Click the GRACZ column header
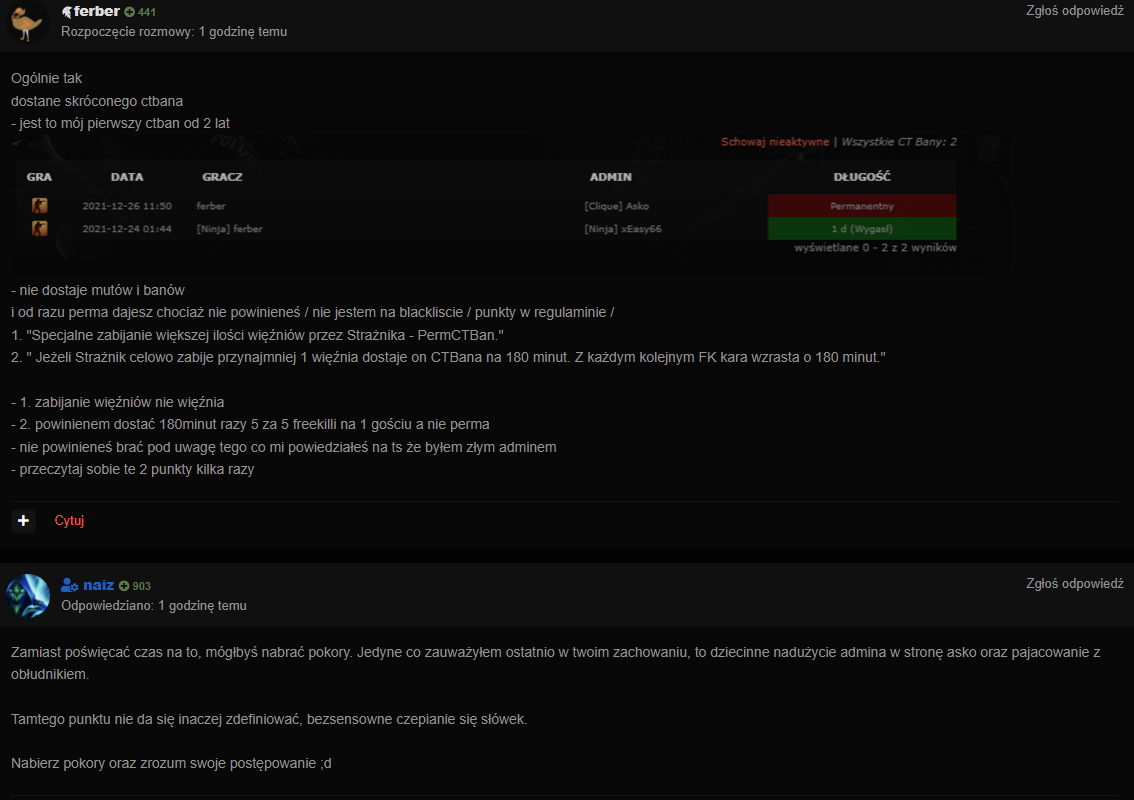 (x=222, y=176)
